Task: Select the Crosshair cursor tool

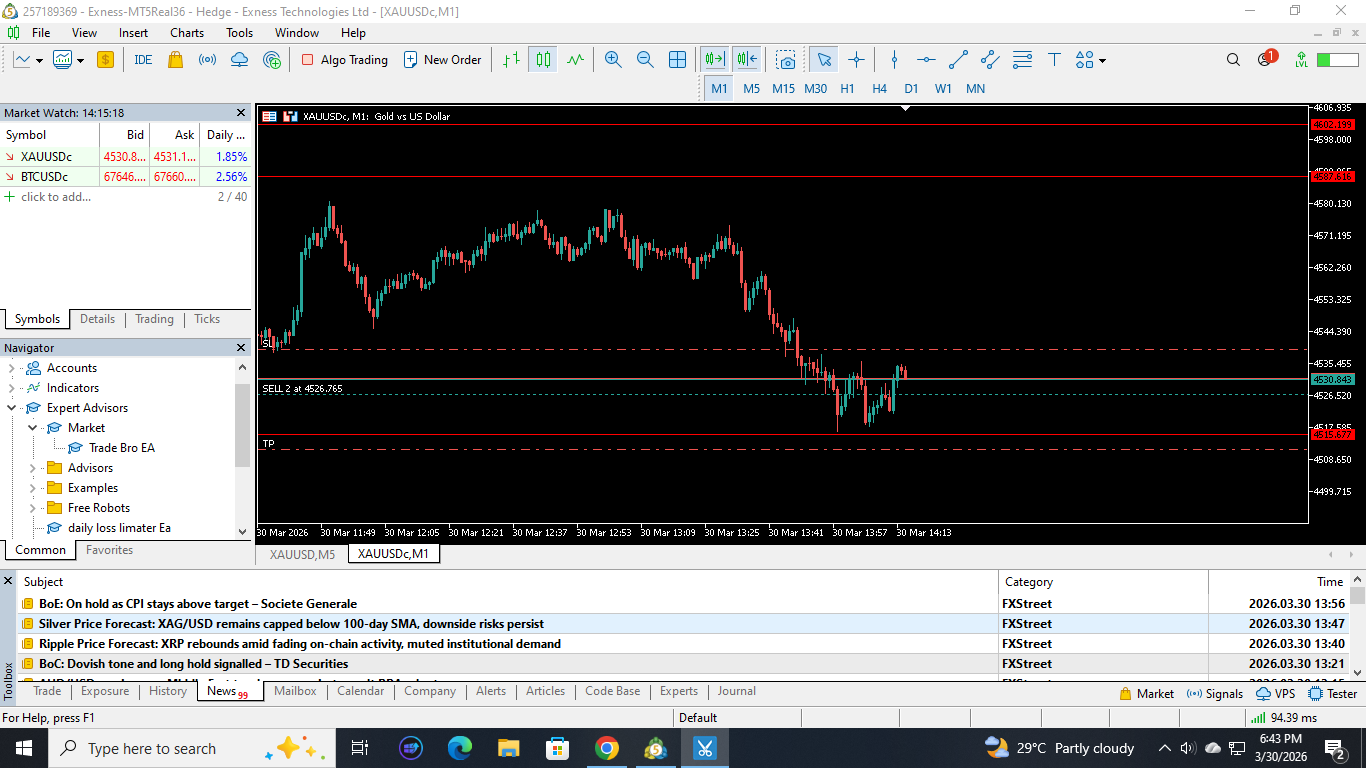Action: point(856,60)
